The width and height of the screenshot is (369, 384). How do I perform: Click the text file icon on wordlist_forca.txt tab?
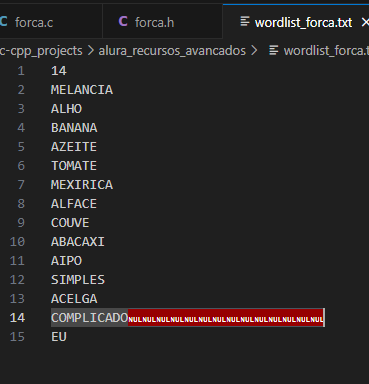point(245,22)
